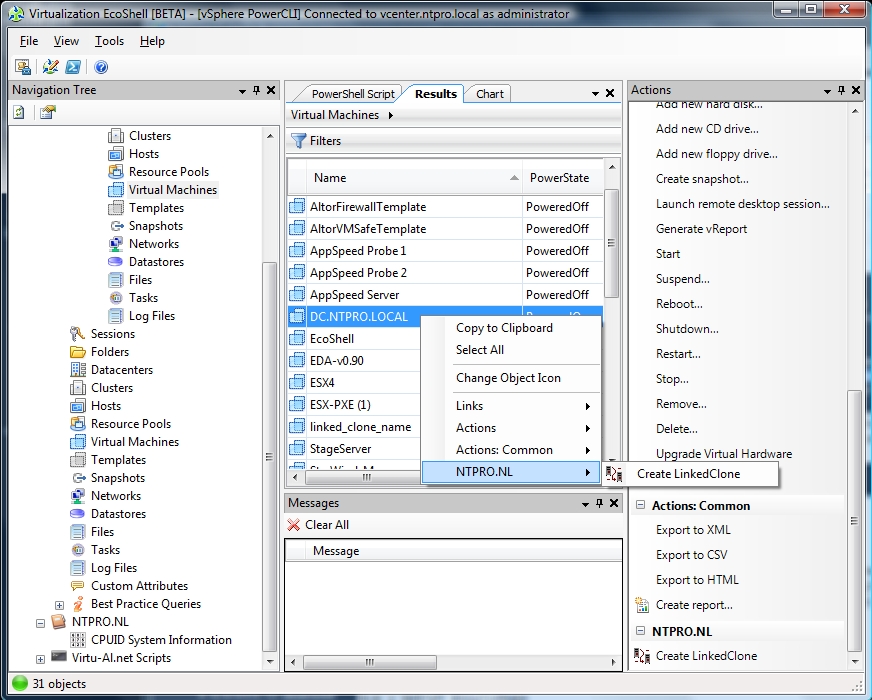The height and width of the screenshot is (700, 872).
Task: Open the Messages panel dropdown arrow
Action: click(x=585, y=504)
